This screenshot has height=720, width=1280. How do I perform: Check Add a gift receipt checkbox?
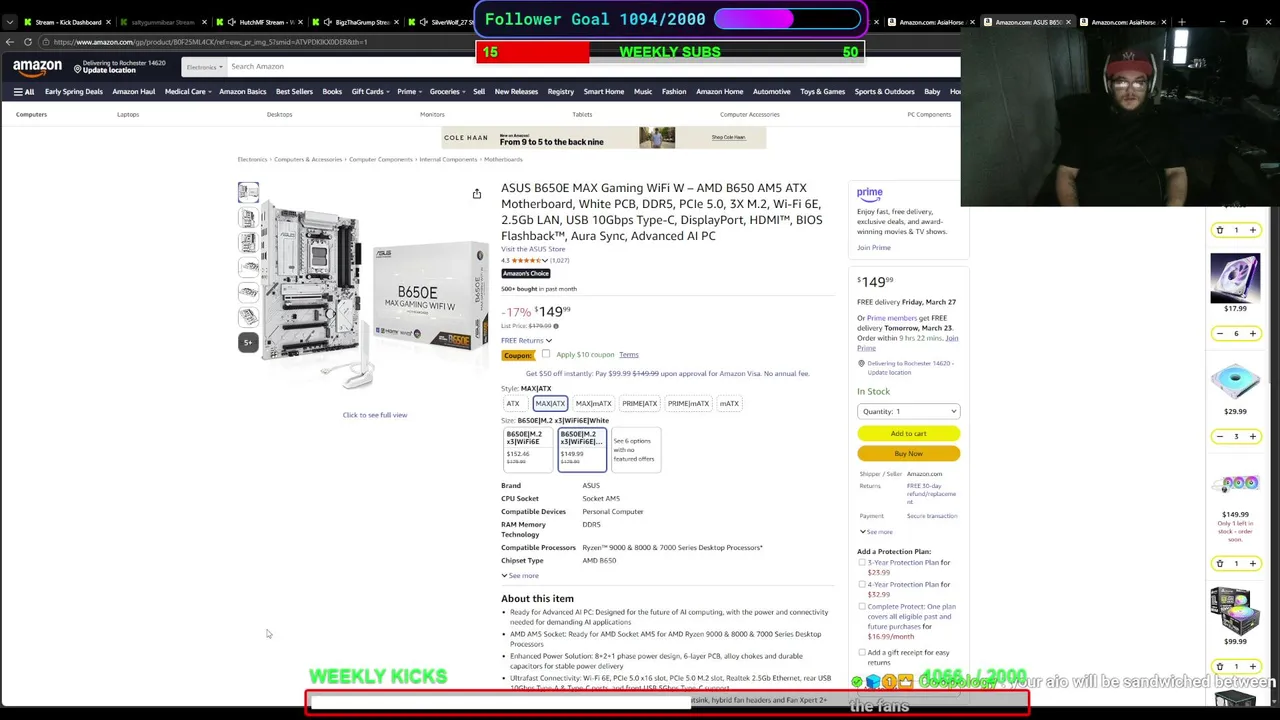tap(862, 653)
